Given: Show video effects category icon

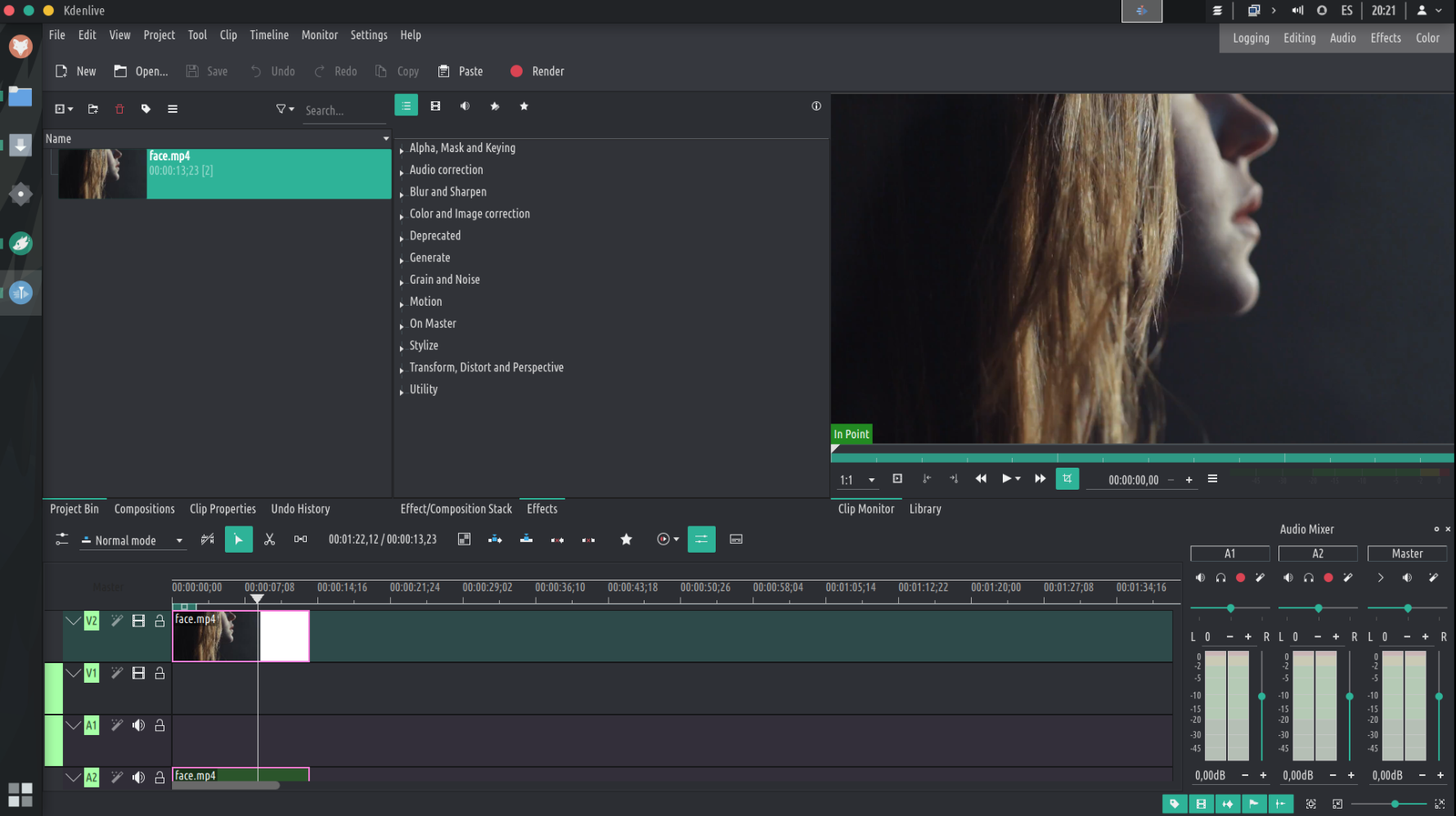Looking at the screenshot, I should click(x=435, y=106).
